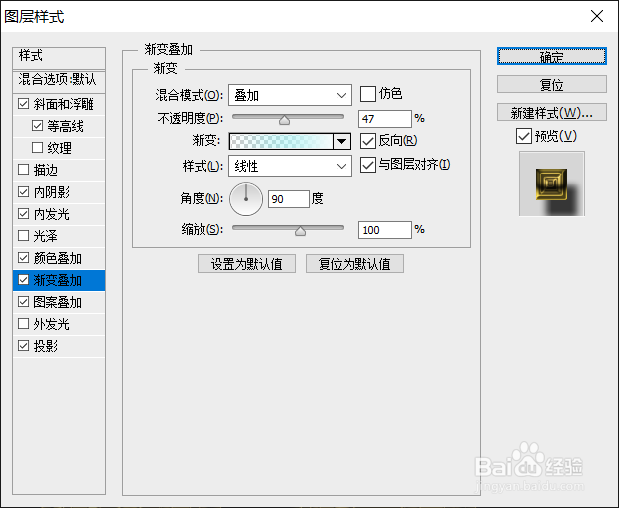Open the gradient picker arrow
Viewport: 619px width, 508px height.
point(341,141)
